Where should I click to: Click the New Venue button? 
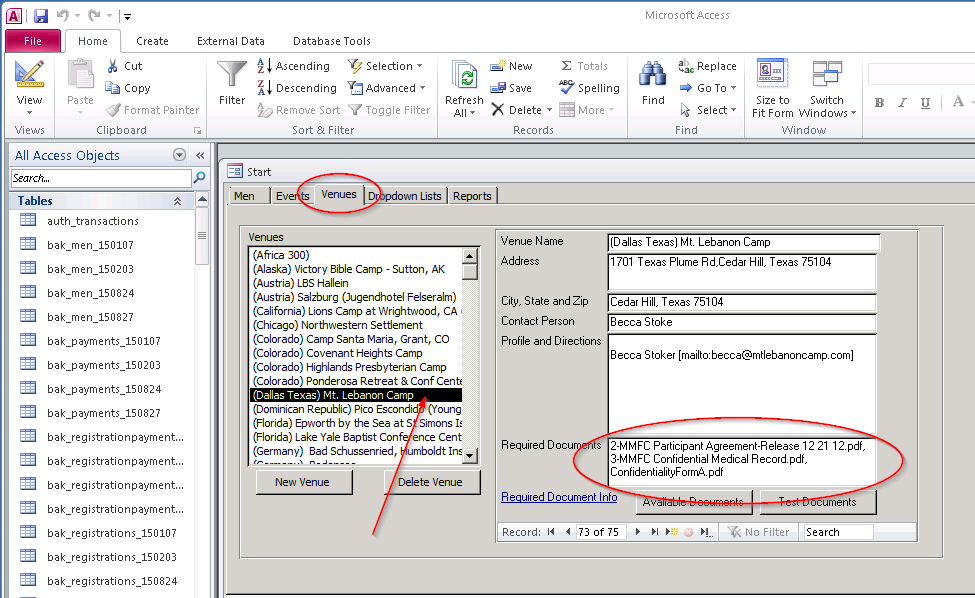[x=302, y=482]
